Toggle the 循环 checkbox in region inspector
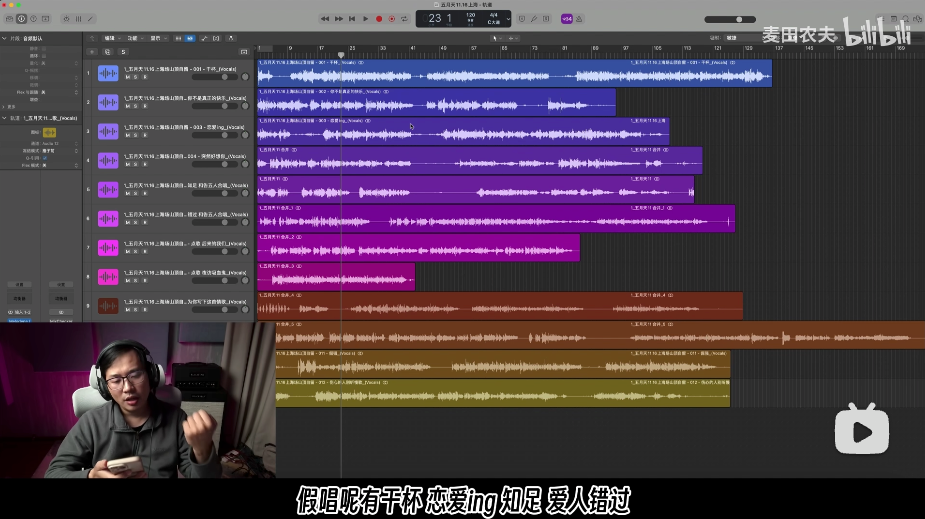The height and width of the screenshot is (519, 925). click(44, 56)
